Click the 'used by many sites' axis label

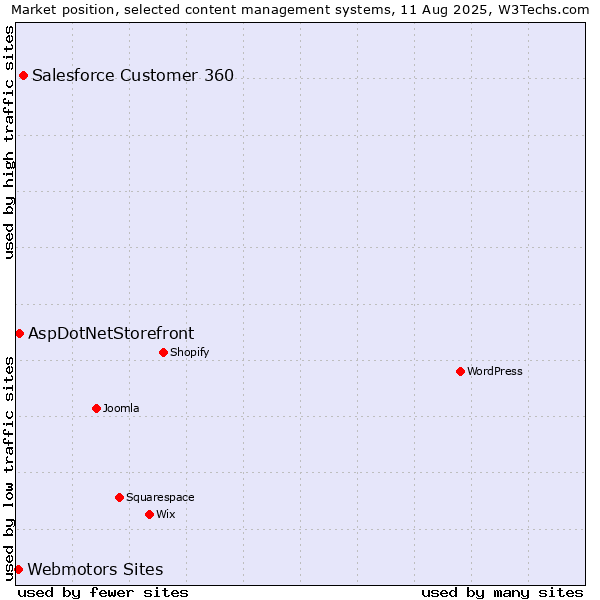(x=502, y=593)
